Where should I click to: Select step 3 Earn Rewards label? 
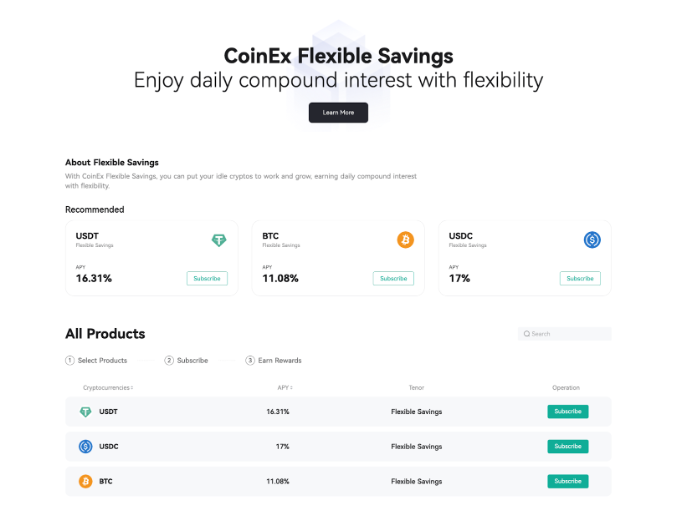click(x=280, y=360)
